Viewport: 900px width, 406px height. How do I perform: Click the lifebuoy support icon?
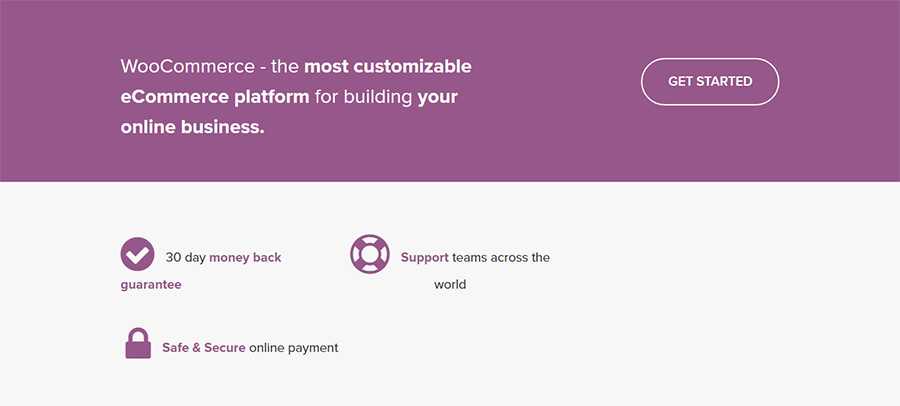[370, 254]
